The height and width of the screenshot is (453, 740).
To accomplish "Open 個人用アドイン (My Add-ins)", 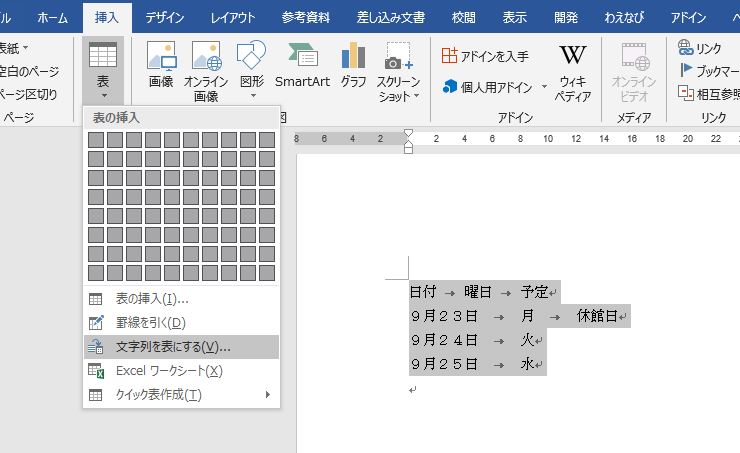I will 488,87.
